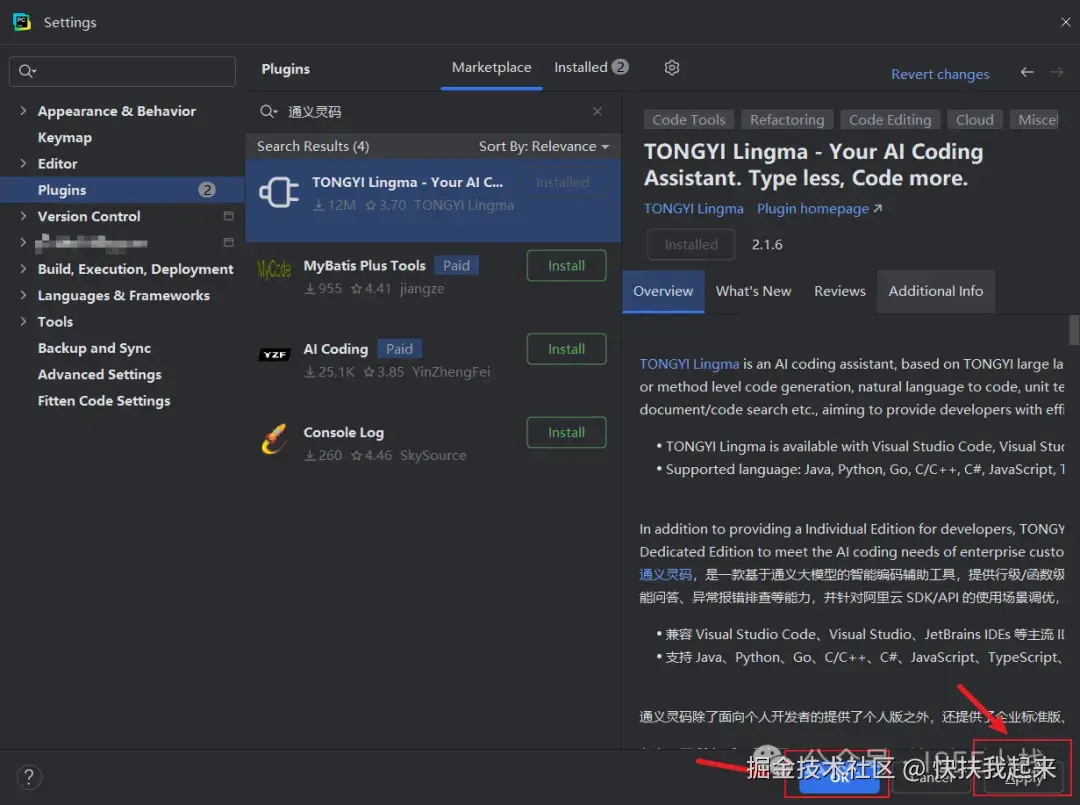Click the Cloud tag
This screenshot has width=1080, height=805.
(975, 120)
